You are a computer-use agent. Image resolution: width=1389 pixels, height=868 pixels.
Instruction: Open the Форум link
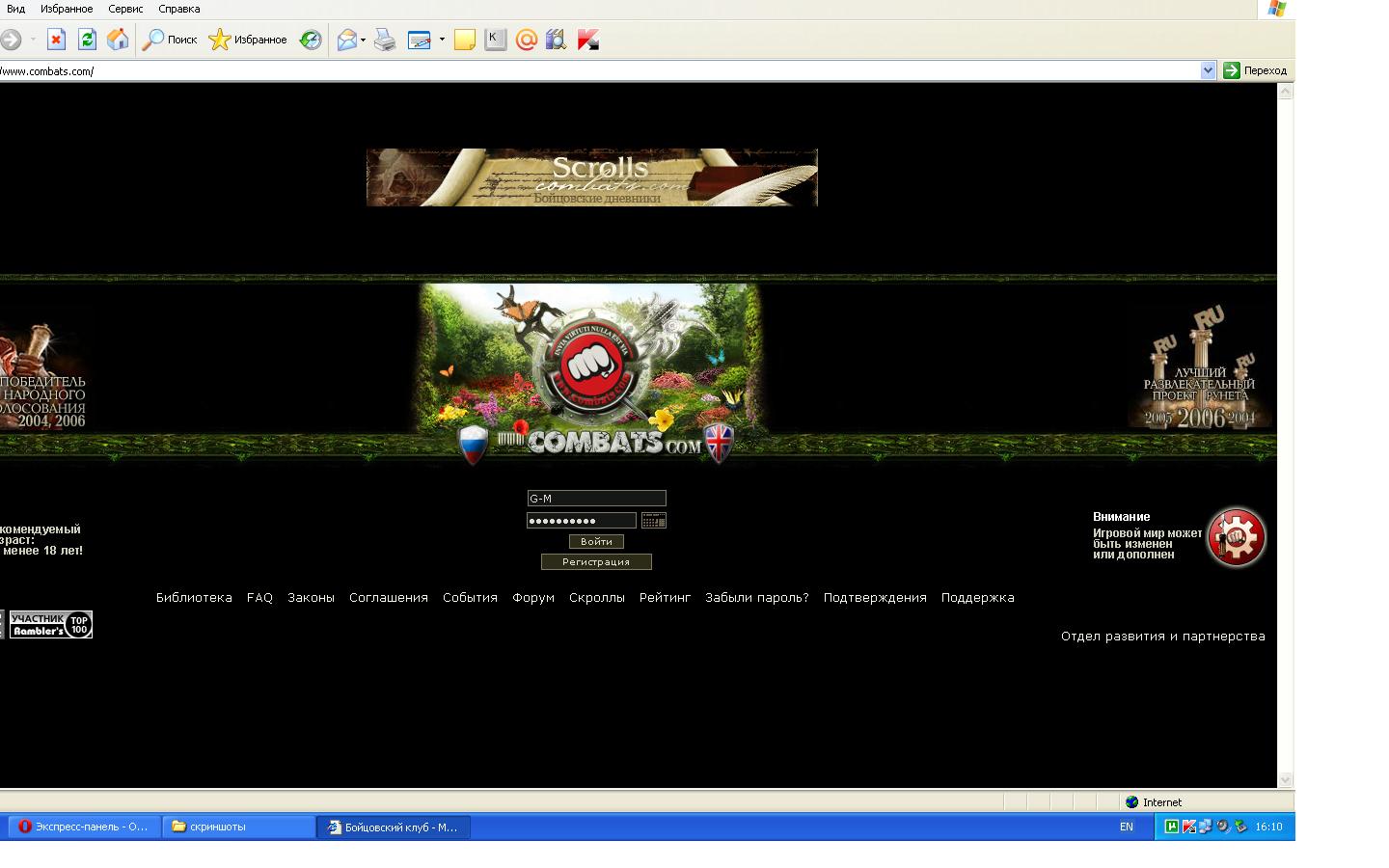point(533,598)
